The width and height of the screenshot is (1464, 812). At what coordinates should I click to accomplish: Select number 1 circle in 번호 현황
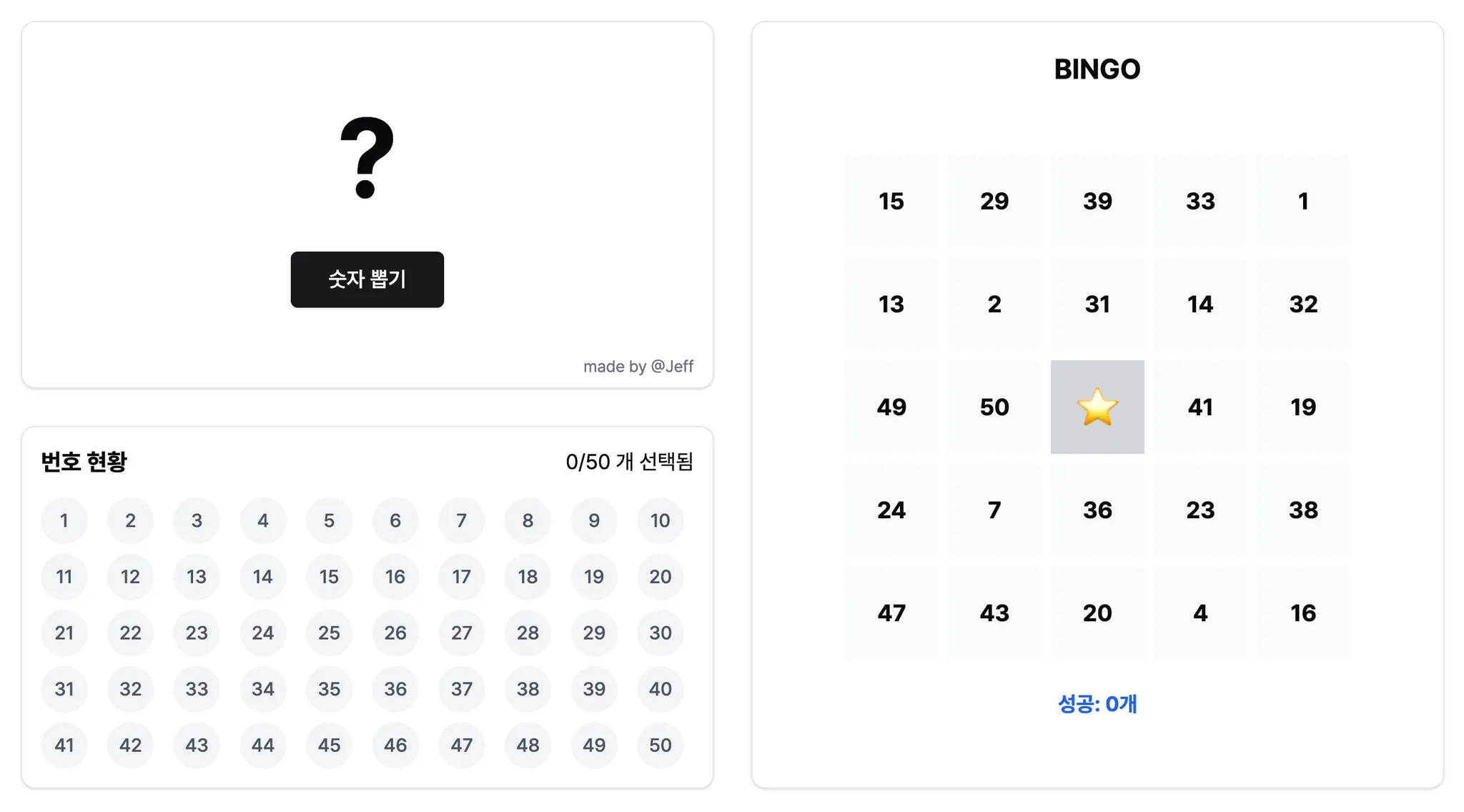pyautogui.click(x=64, y=520)
